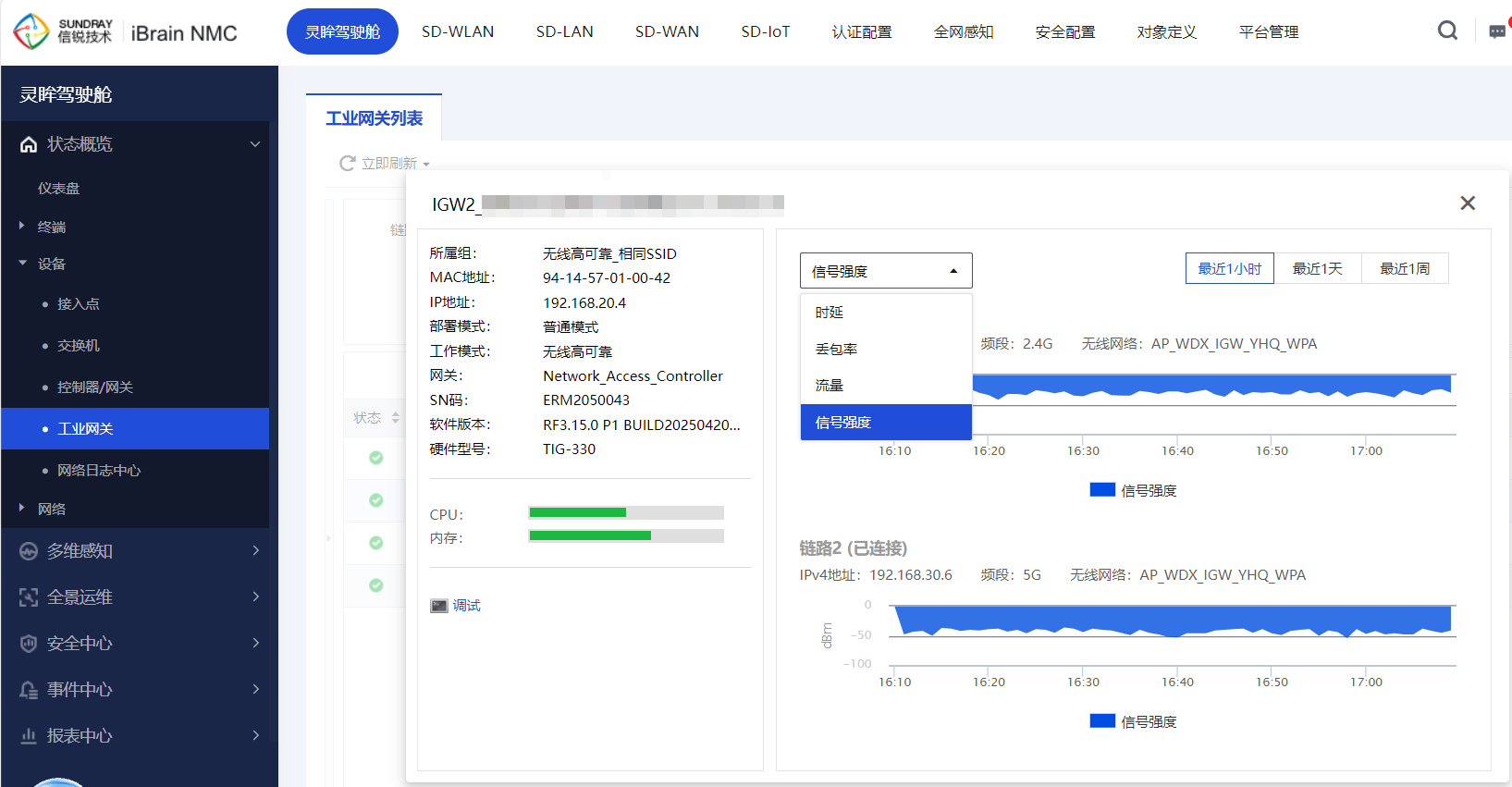Click the 状态 column sort icon
Image resolution: width=1512 pixels, height=787 pixels.
click(396, 418)
